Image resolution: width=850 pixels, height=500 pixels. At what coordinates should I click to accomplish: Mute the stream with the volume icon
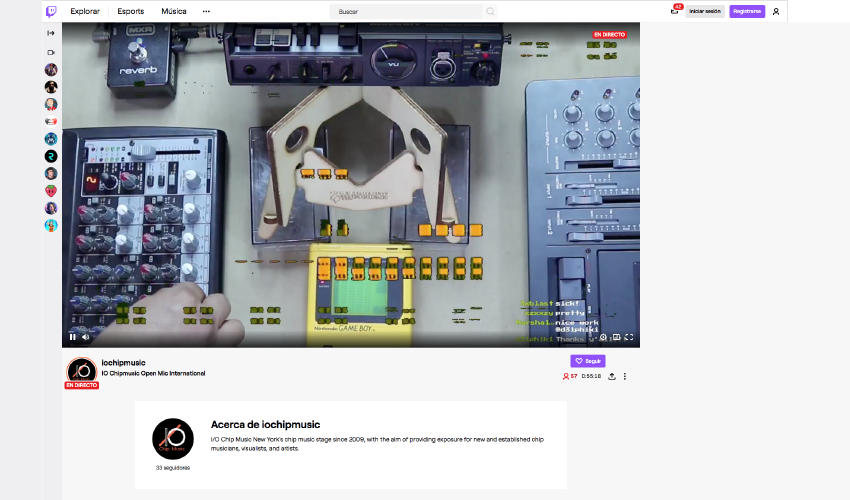point(86,337)
